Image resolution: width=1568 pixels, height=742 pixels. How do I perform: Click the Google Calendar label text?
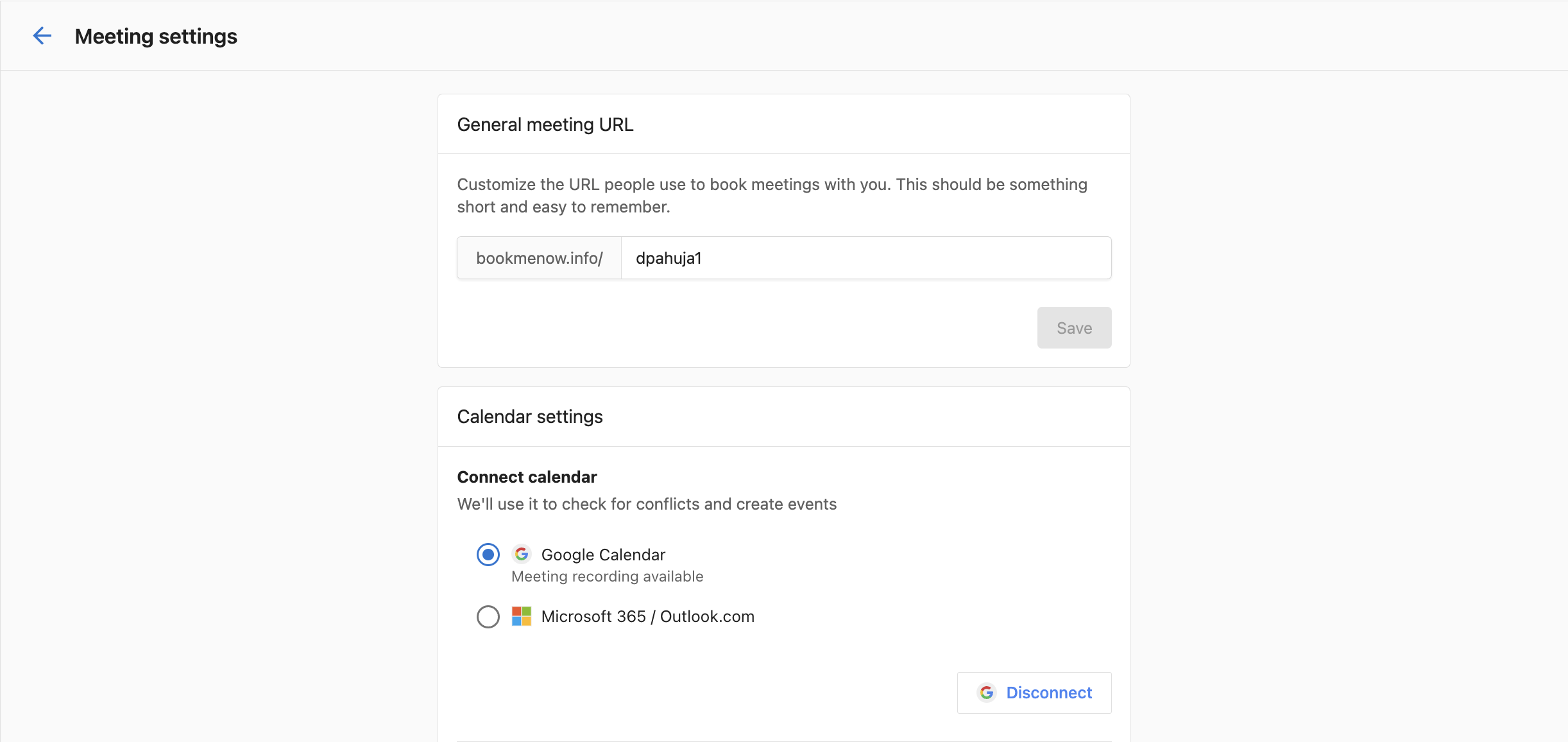pos(603,554)
